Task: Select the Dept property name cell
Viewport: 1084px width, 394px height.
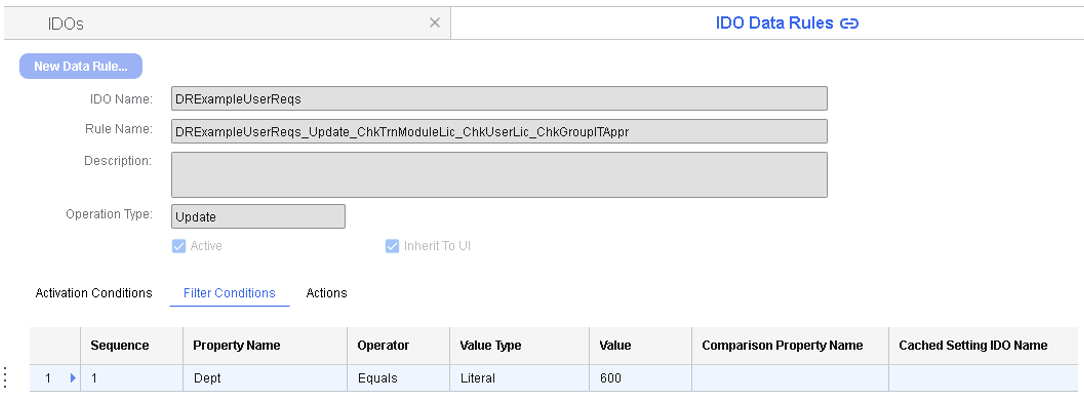Action: click(265, 378)
